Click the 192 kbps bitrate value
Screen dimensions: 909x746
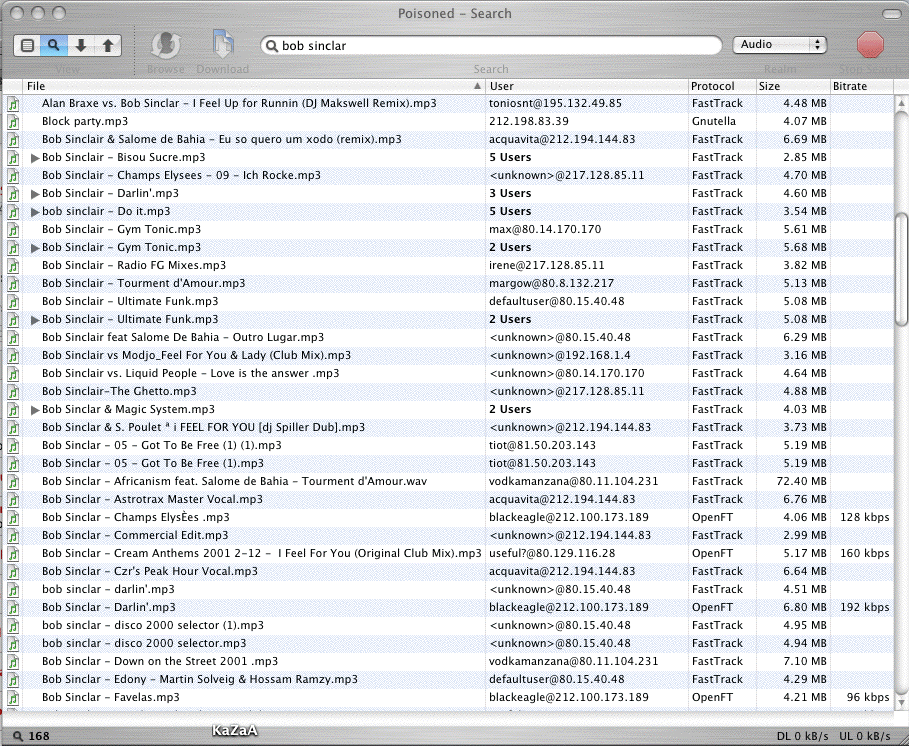point(864,607)
